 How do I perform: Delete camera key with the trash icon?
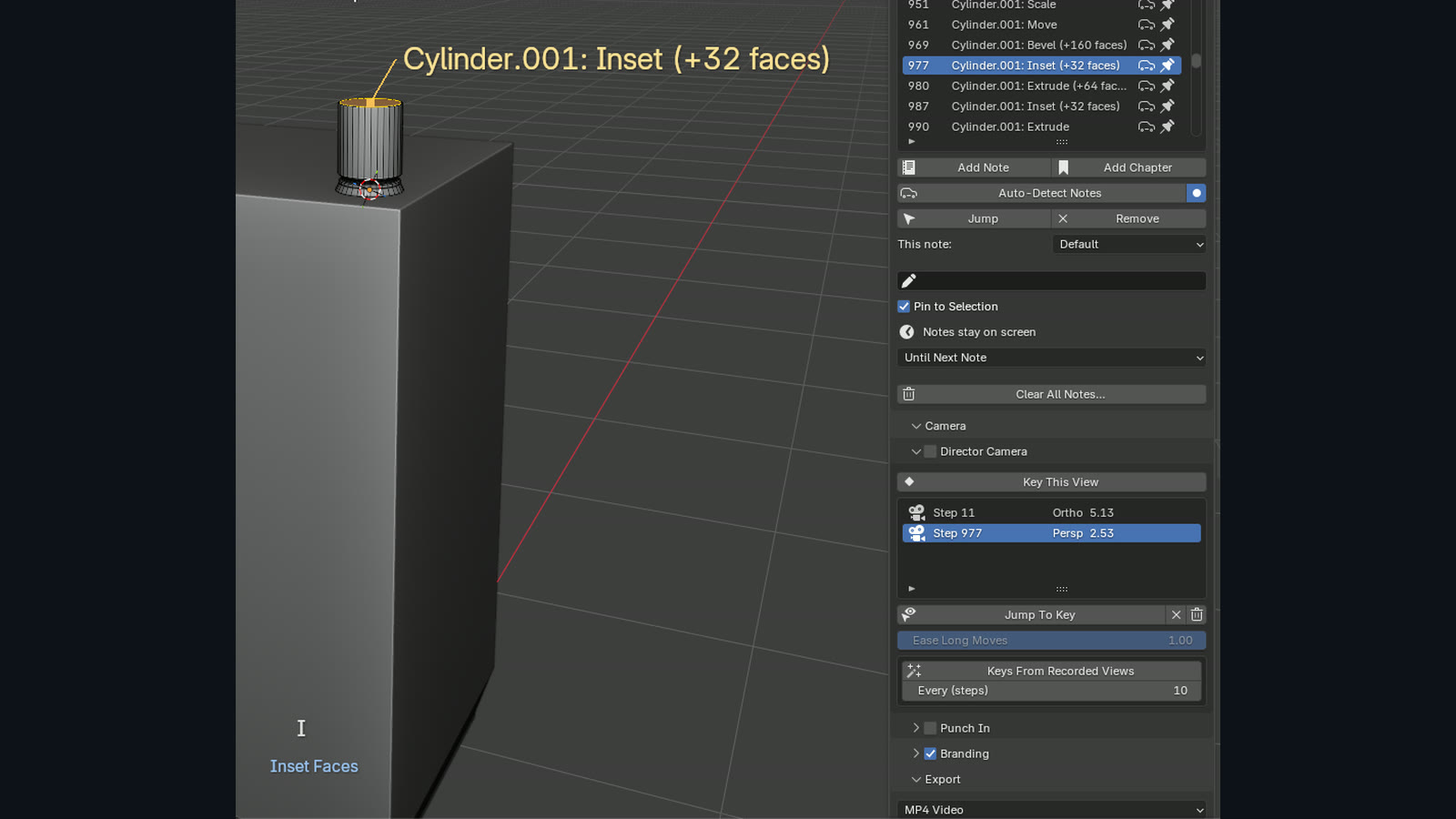(1197, 615)
